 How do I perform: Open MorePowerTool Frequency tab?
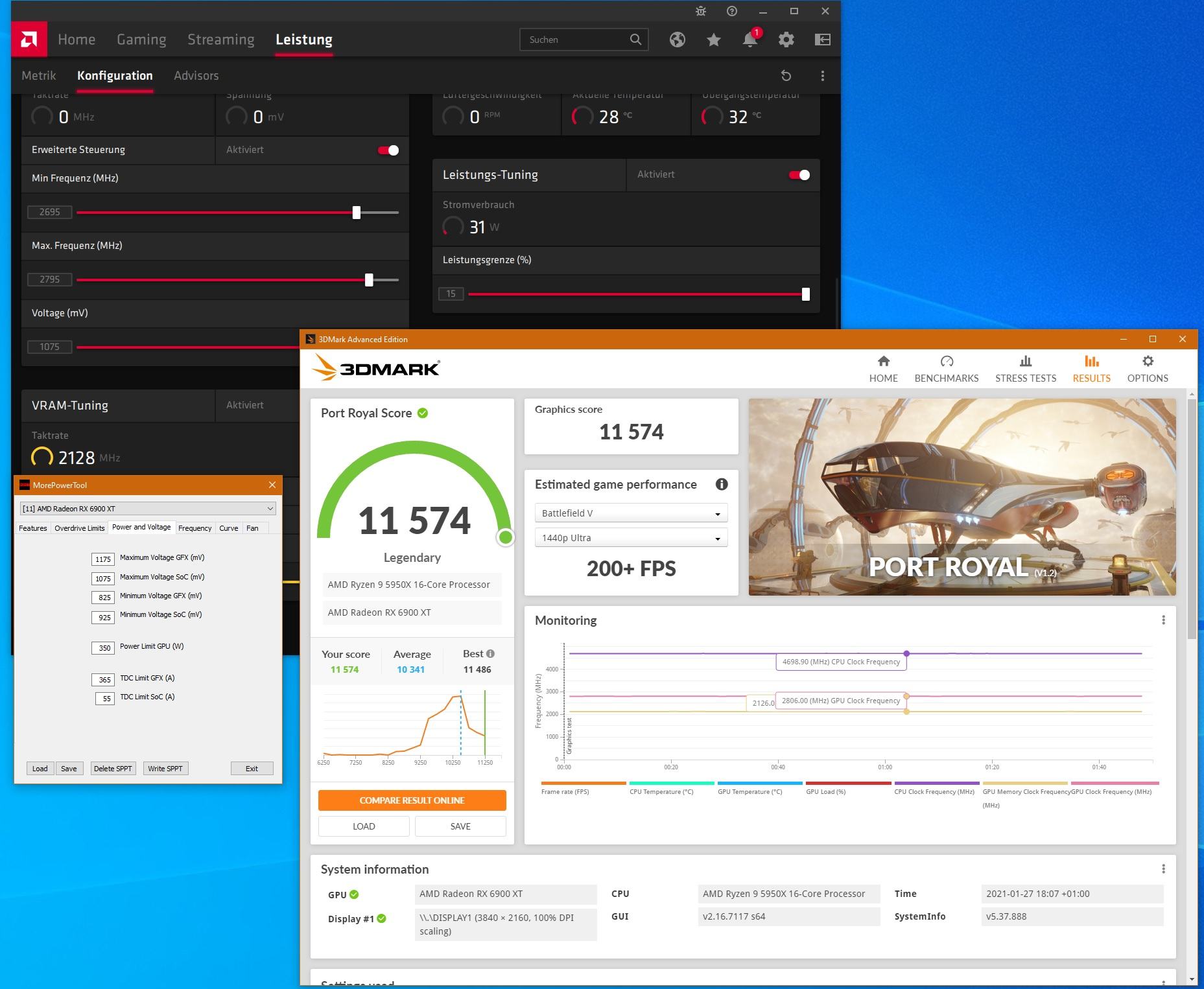[x=195, y=528]
